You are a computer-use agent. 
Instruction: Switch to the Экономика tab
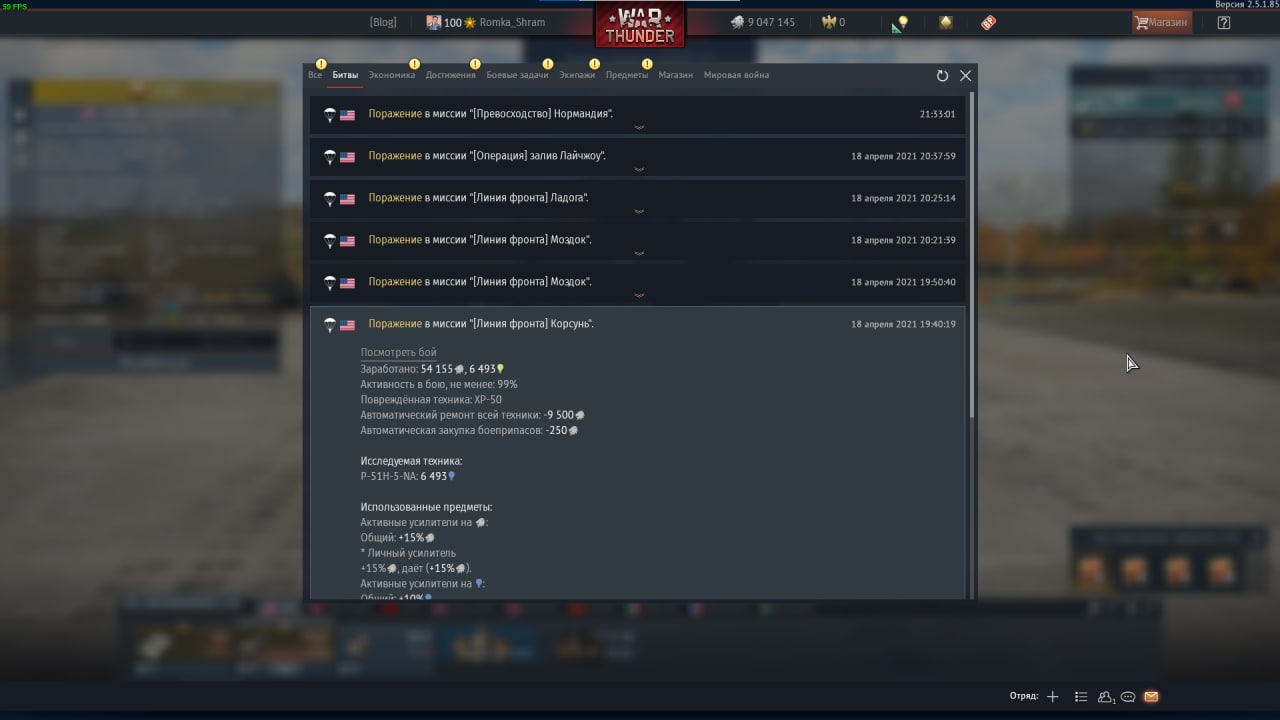(391, 75)
